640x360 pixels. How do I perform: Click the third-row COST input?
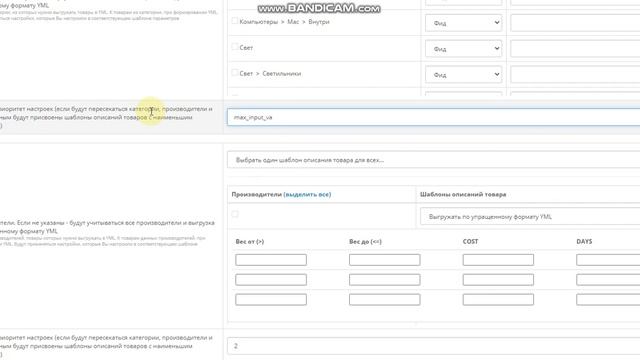[498, 300]
